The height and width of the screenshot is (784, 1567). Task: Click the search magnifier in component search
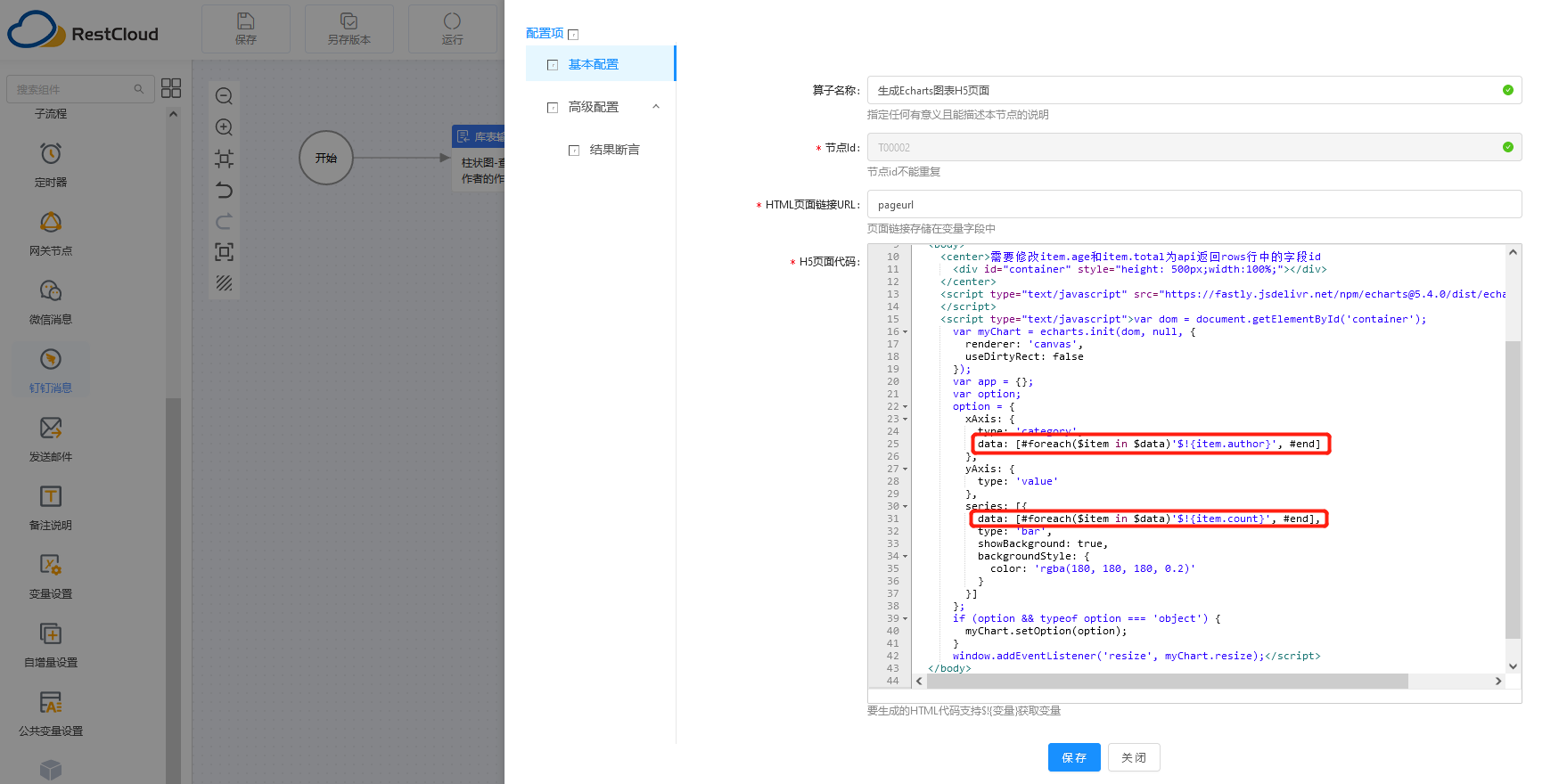click(139, 89)
